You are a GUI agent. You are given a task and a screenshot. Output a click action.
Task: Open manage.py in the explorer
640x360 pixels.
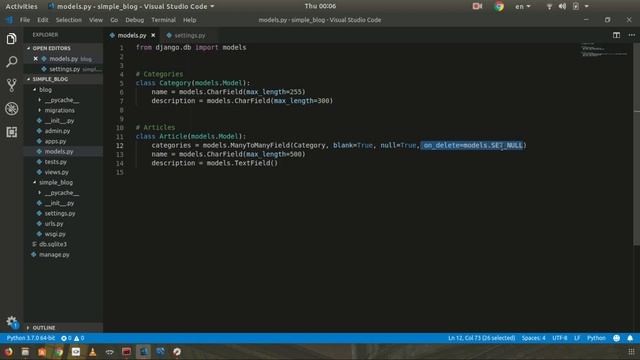point(54,255)
